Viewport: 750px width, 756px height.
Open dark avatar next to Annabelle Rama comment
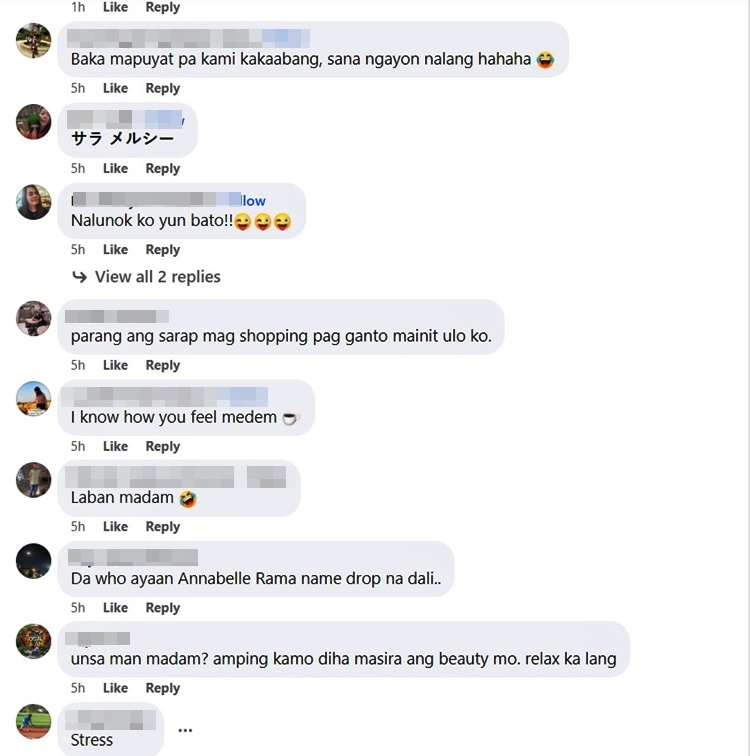pyautogui.click(x=33, y=561)
